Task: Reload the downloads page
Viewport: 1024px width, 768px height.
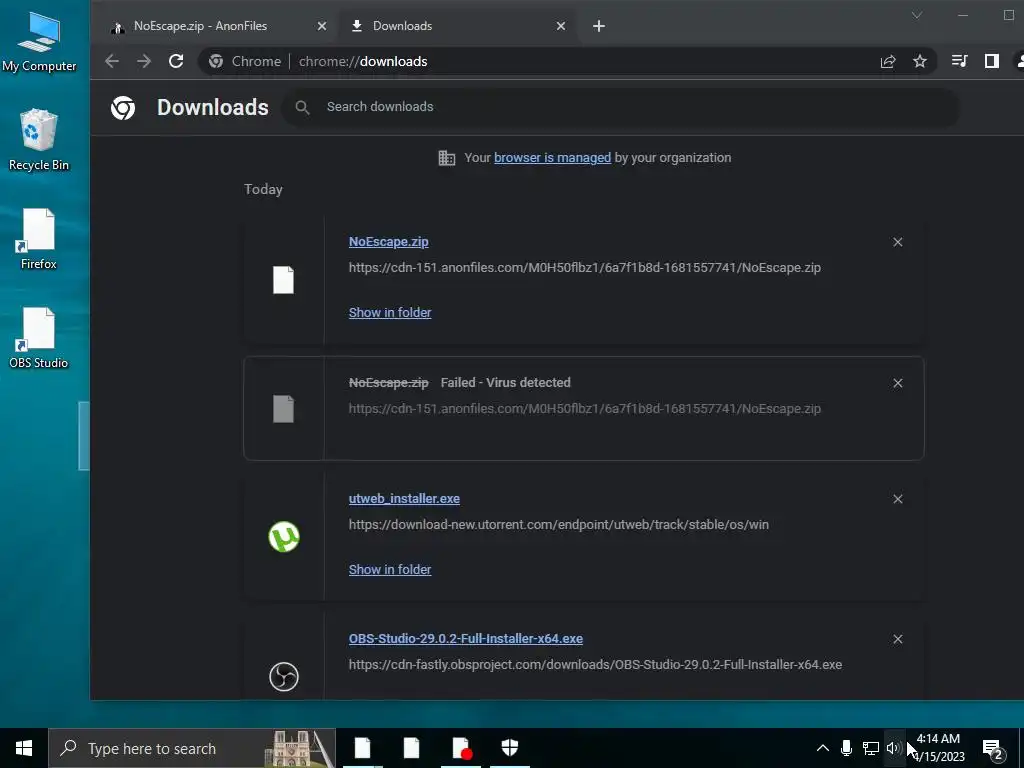Action: click(x=176, y=61)
